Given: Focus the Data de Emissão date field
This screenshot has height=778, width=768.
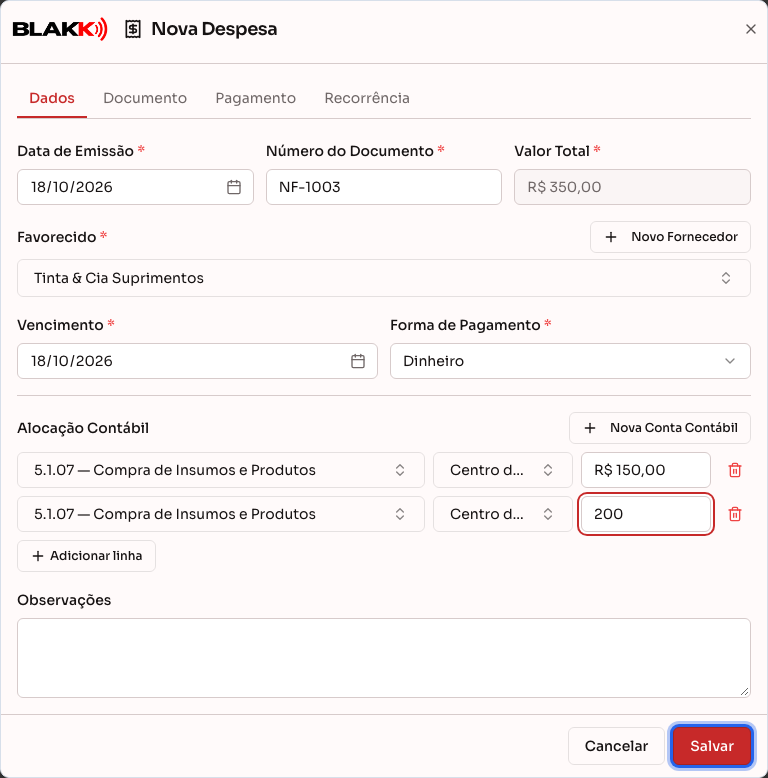Looking at the screenshot, I should click(x=135, y=187).
